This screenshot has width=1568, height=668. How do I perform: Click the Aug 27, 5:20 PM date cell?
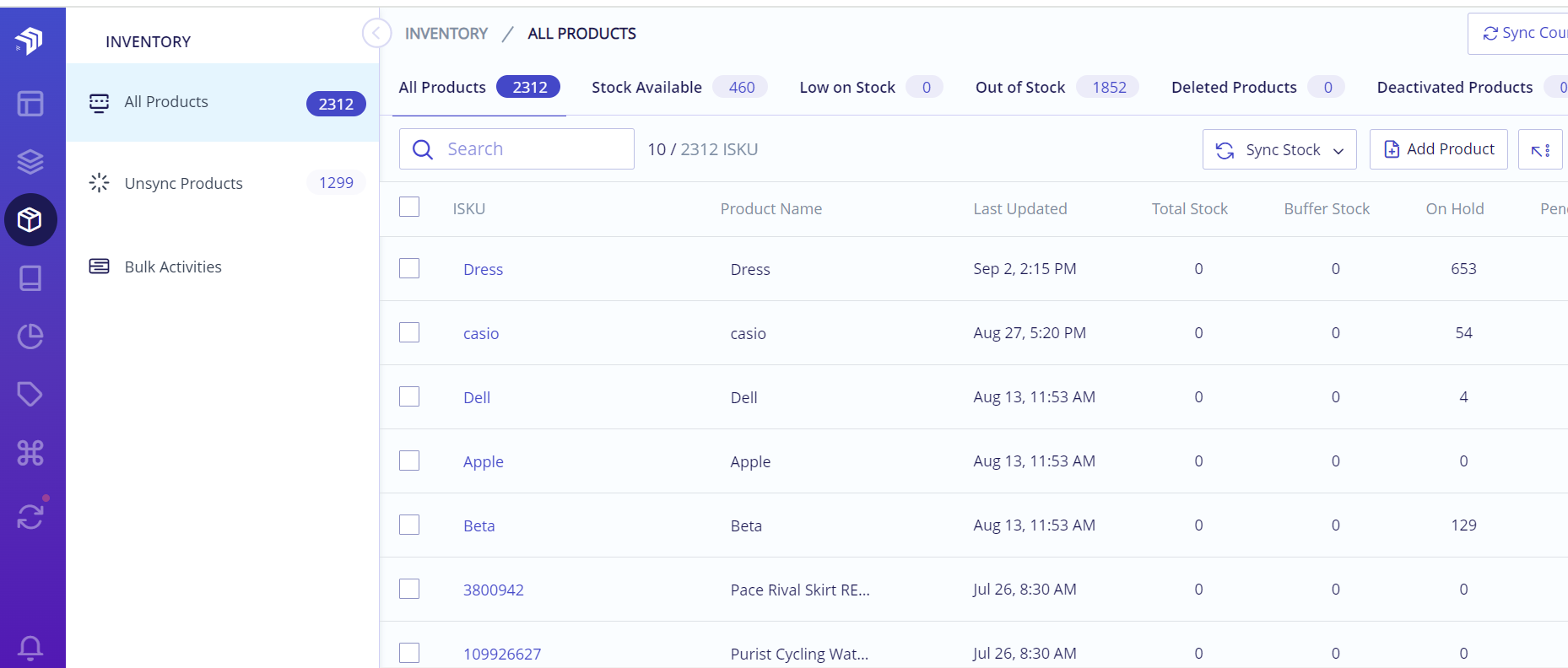[x=1030, y=332]
